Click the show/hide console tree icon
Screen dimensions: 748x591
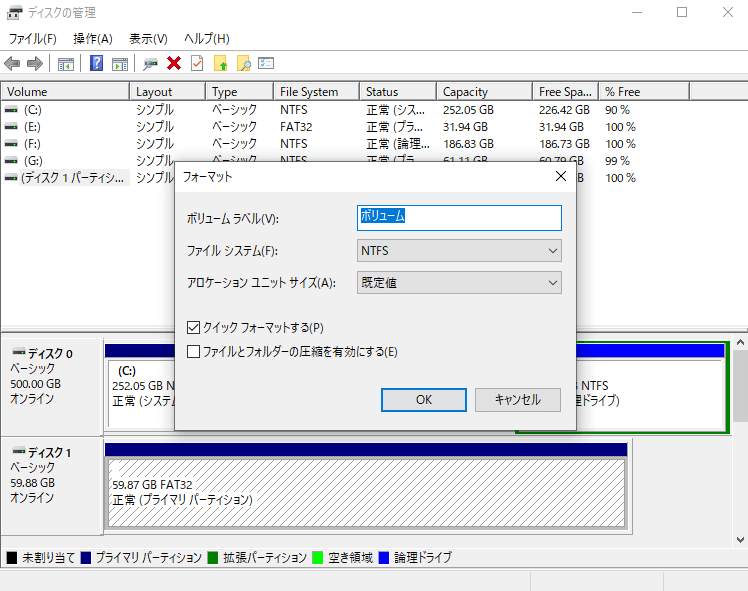[x=65, y=63]
